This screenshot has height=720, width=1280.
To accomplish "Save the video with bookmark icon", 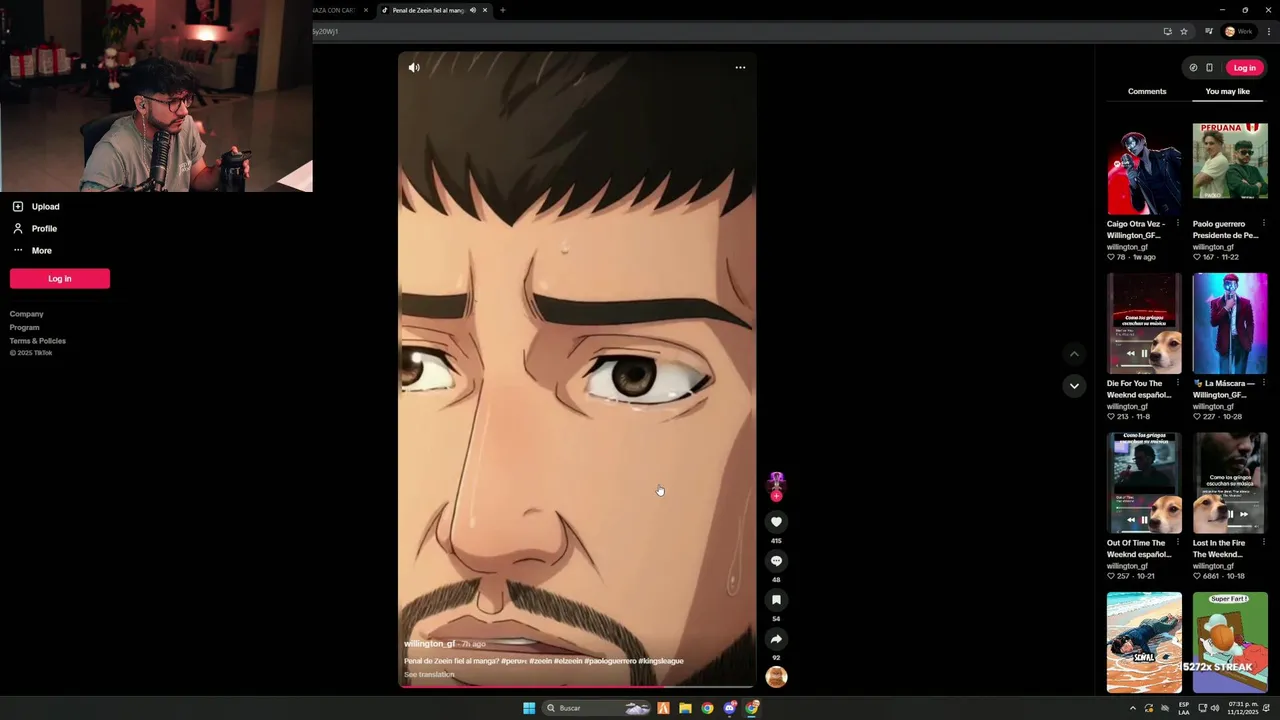I will (x=776, y=600).
